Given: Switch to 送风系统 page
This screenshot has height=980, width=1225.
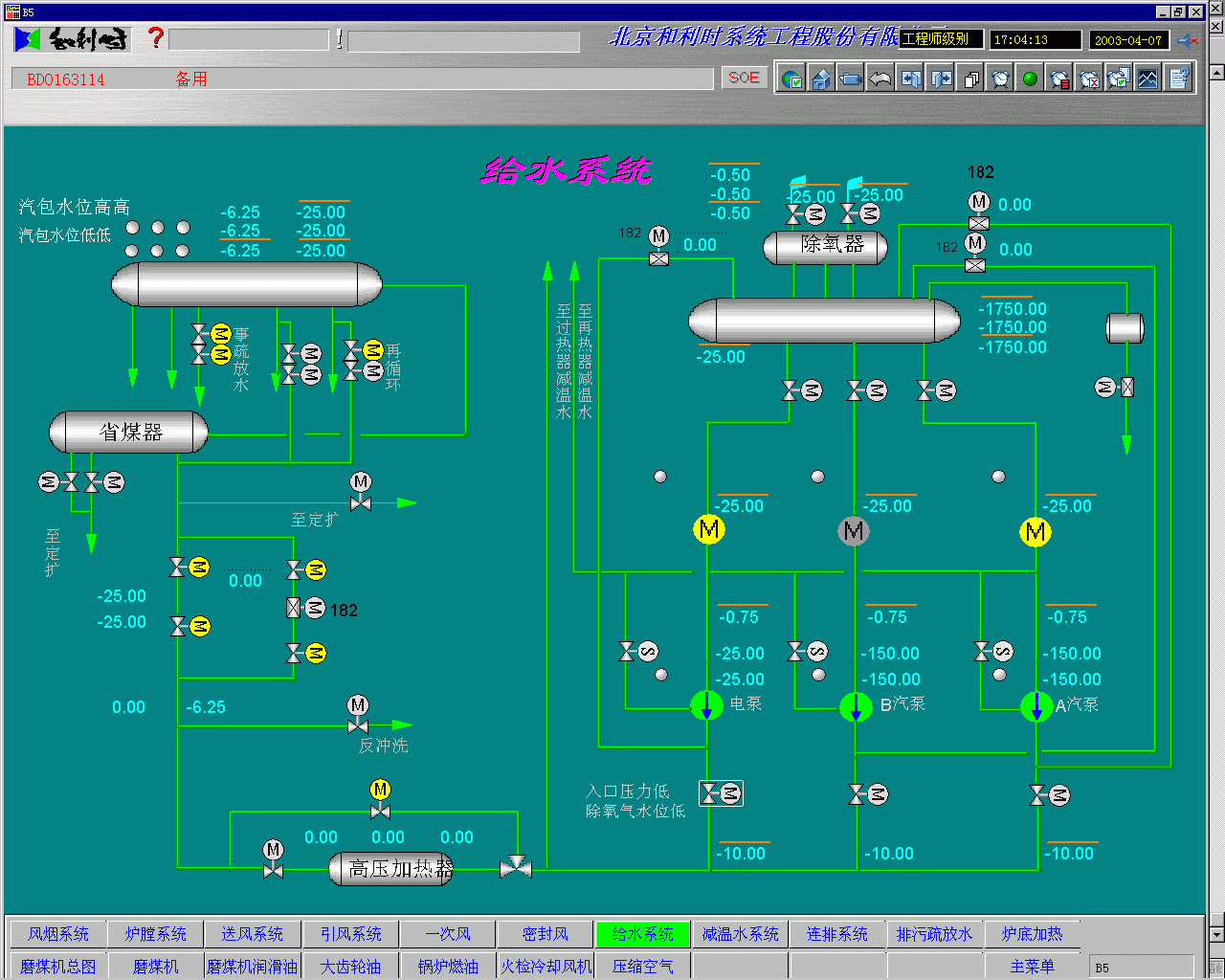Looking at the screenshot, I should 253,934.
